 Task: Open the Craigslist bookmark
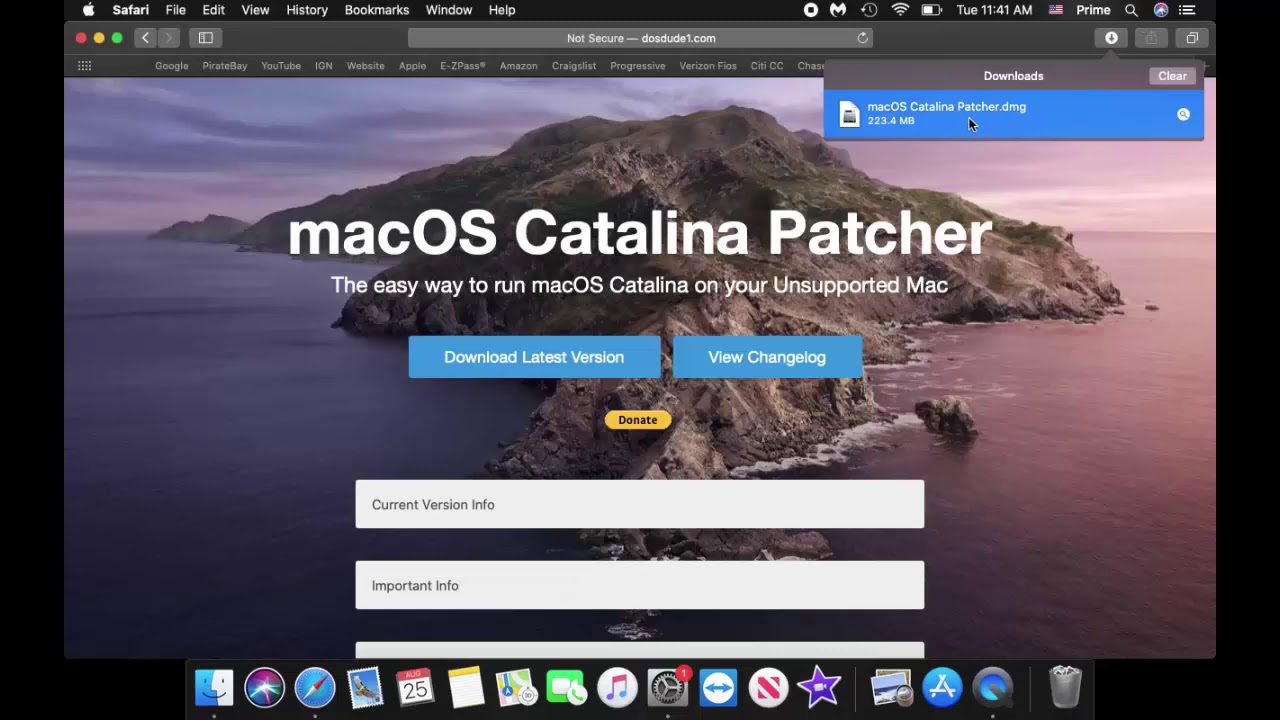click(x=574, y=66)
